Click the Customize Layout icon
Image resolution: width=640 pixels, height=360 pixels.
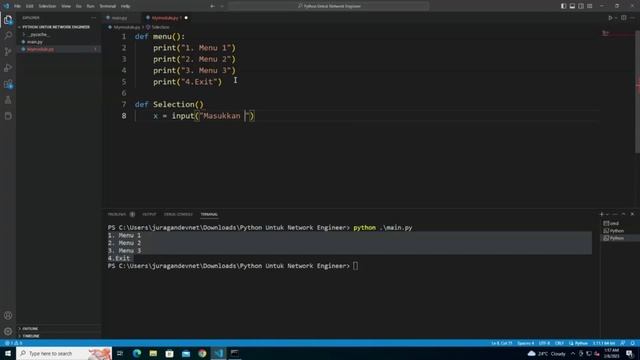coord(590,6)
